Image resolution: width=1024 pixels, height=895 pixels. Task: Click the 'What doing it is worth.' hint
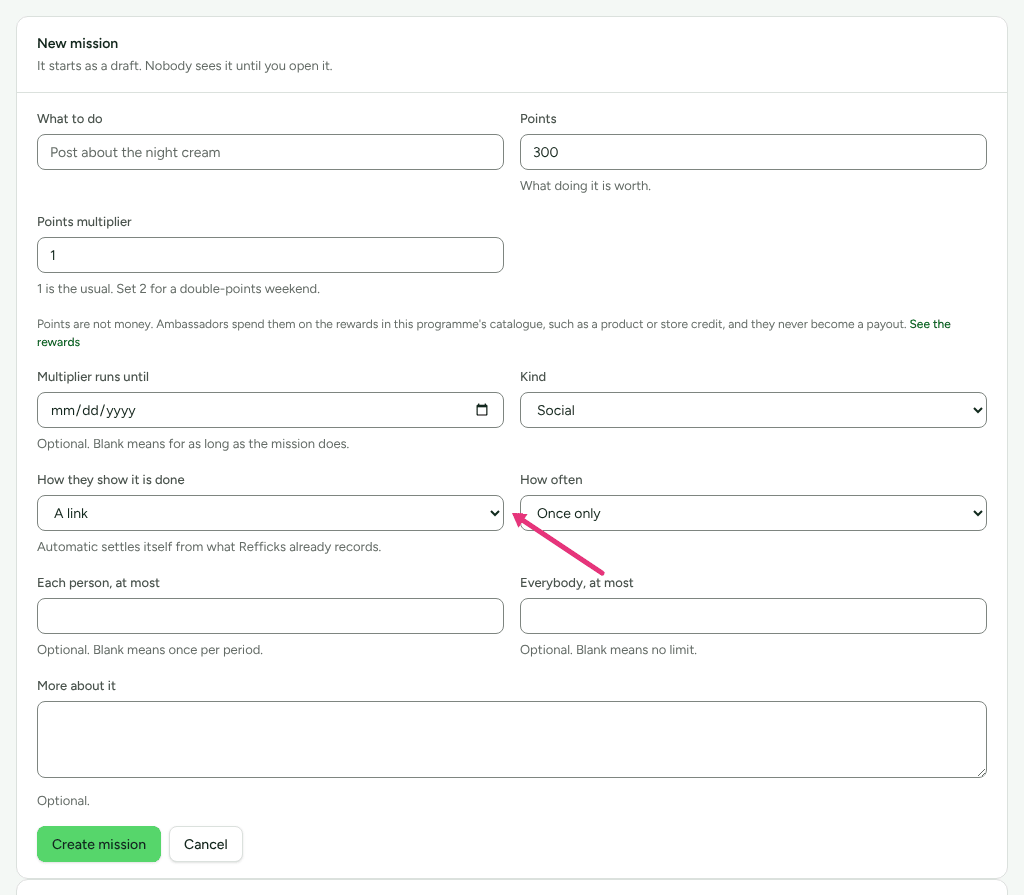pos(585,186)
